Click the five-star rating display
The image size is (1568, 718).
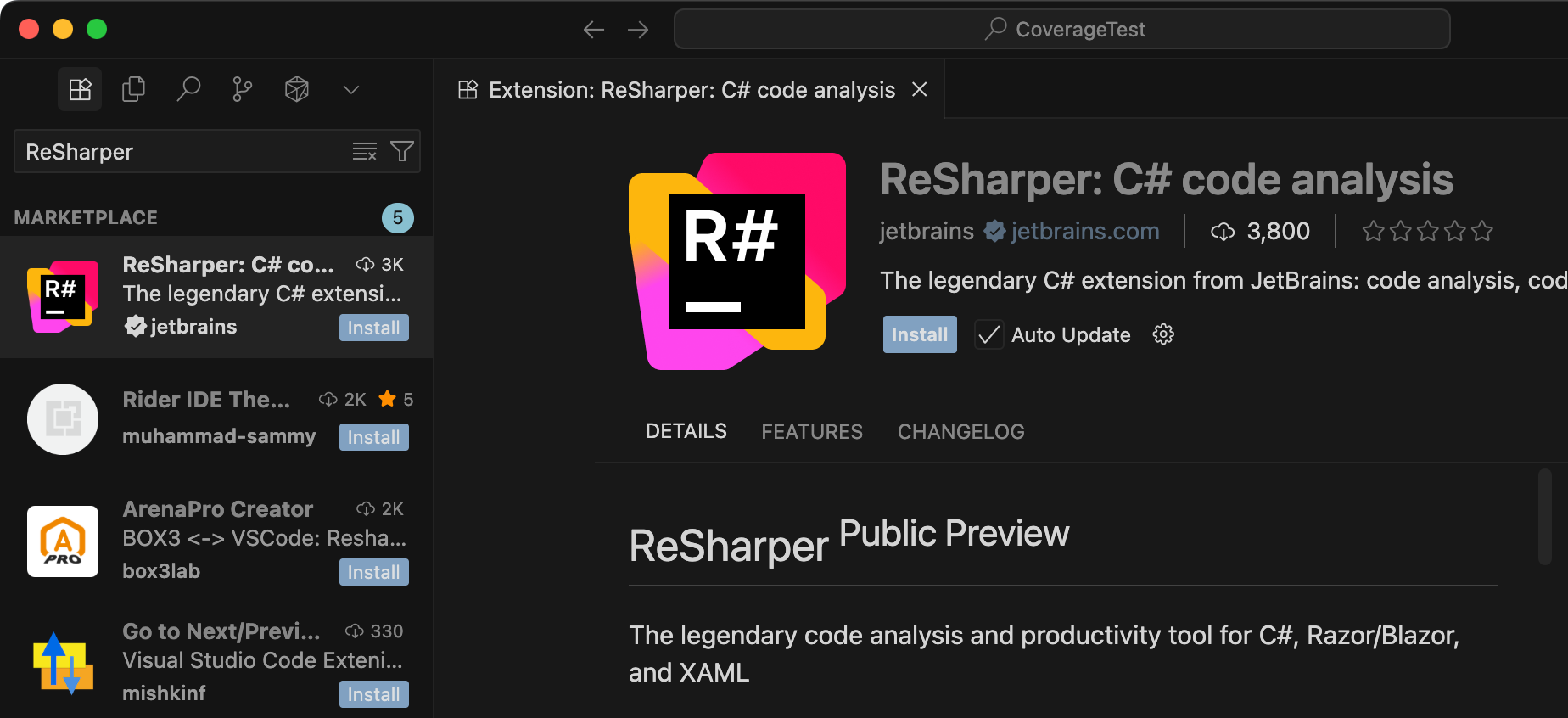coord(1427,231)
